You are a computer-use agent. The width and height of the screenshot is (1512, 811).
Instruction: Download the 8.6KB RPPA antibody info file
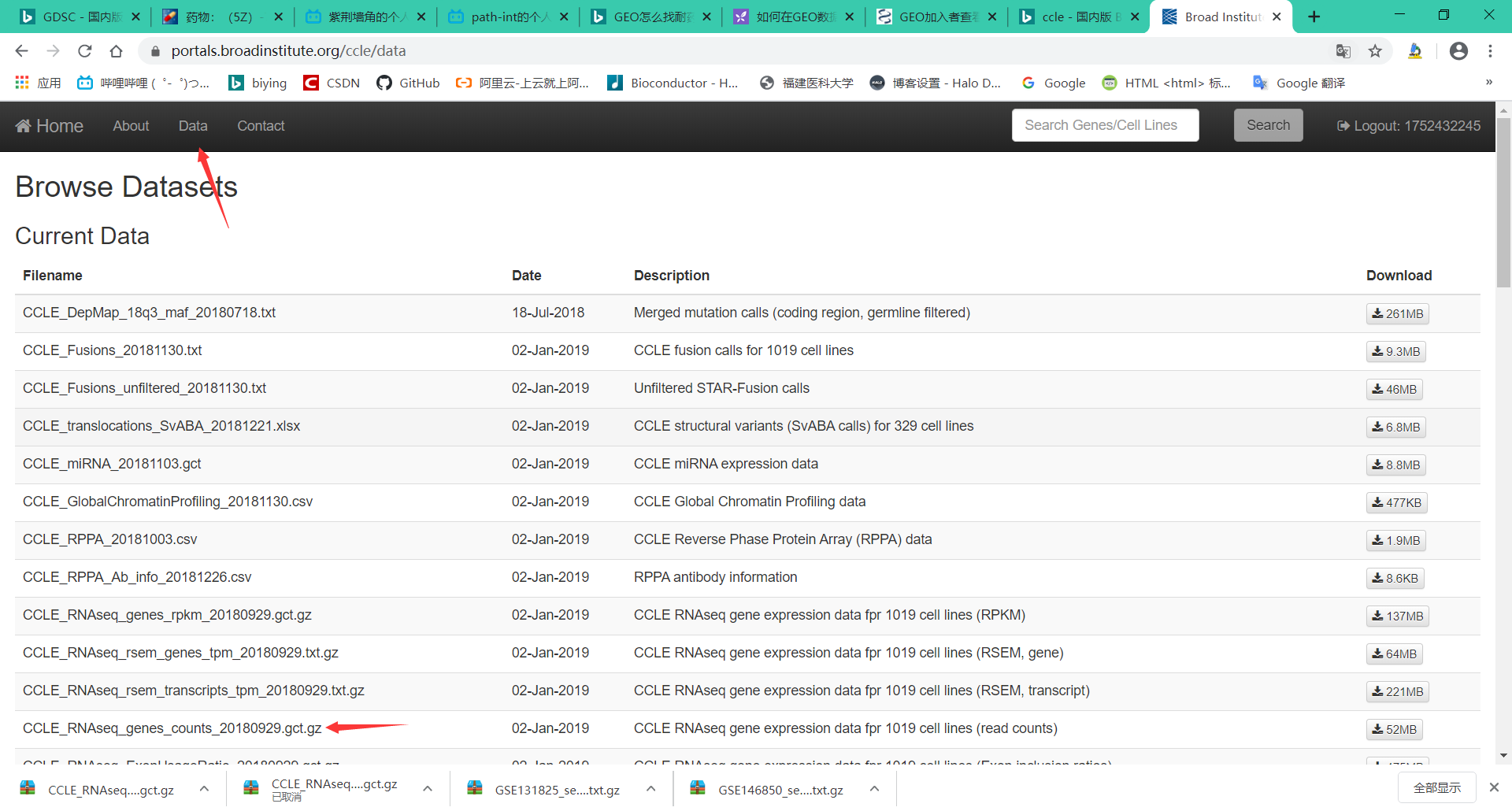coord(1395,578)
